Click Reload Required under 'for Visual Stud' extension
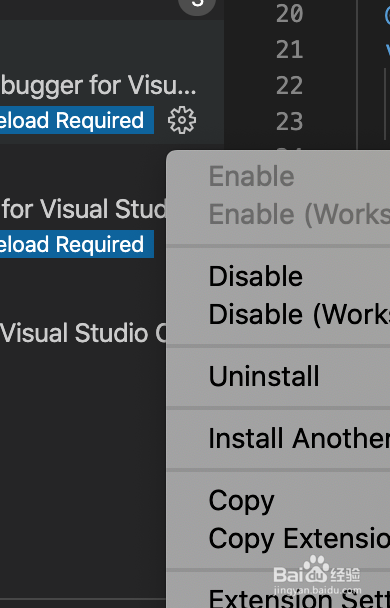This screenshot has width=390, height=608. pyautogui.click(x=77, y=244)
